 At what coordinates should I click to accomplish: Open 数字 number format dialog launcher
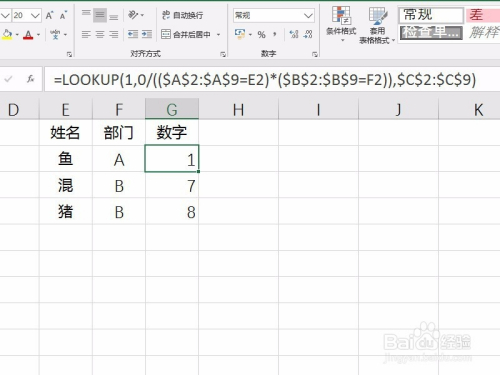pyautogui.click(x=315, y=54)
